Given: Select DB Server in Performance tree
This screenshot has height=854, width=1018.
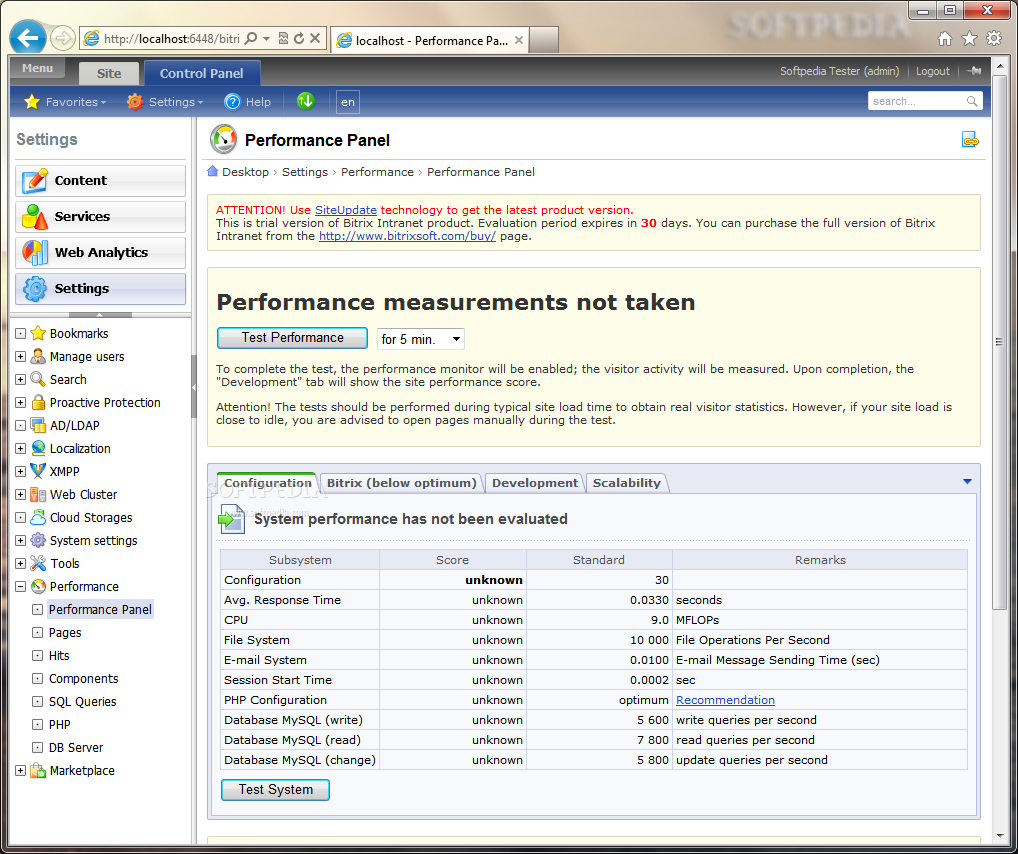Looking at the screenshot, I should [x=76, y=748].
